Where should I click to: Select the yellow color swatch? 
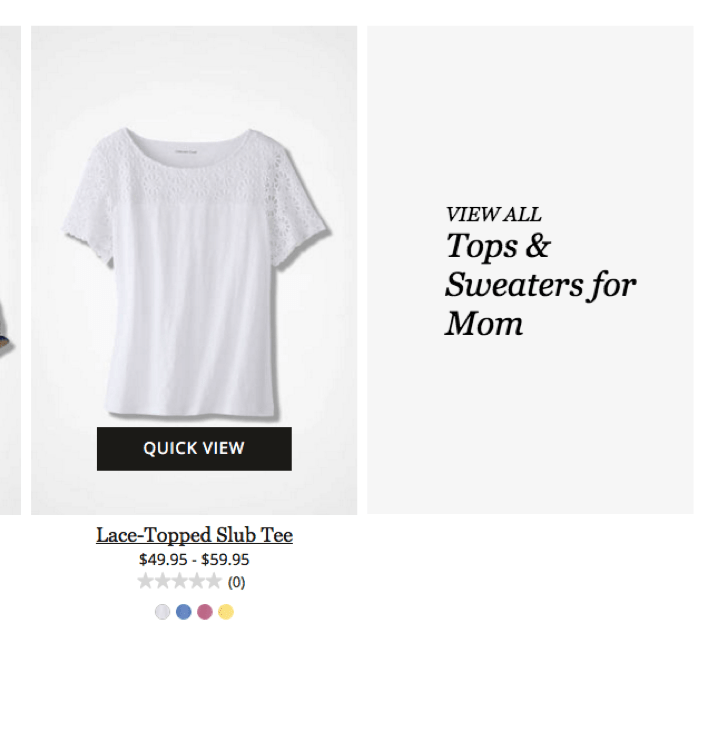(226, 612)
